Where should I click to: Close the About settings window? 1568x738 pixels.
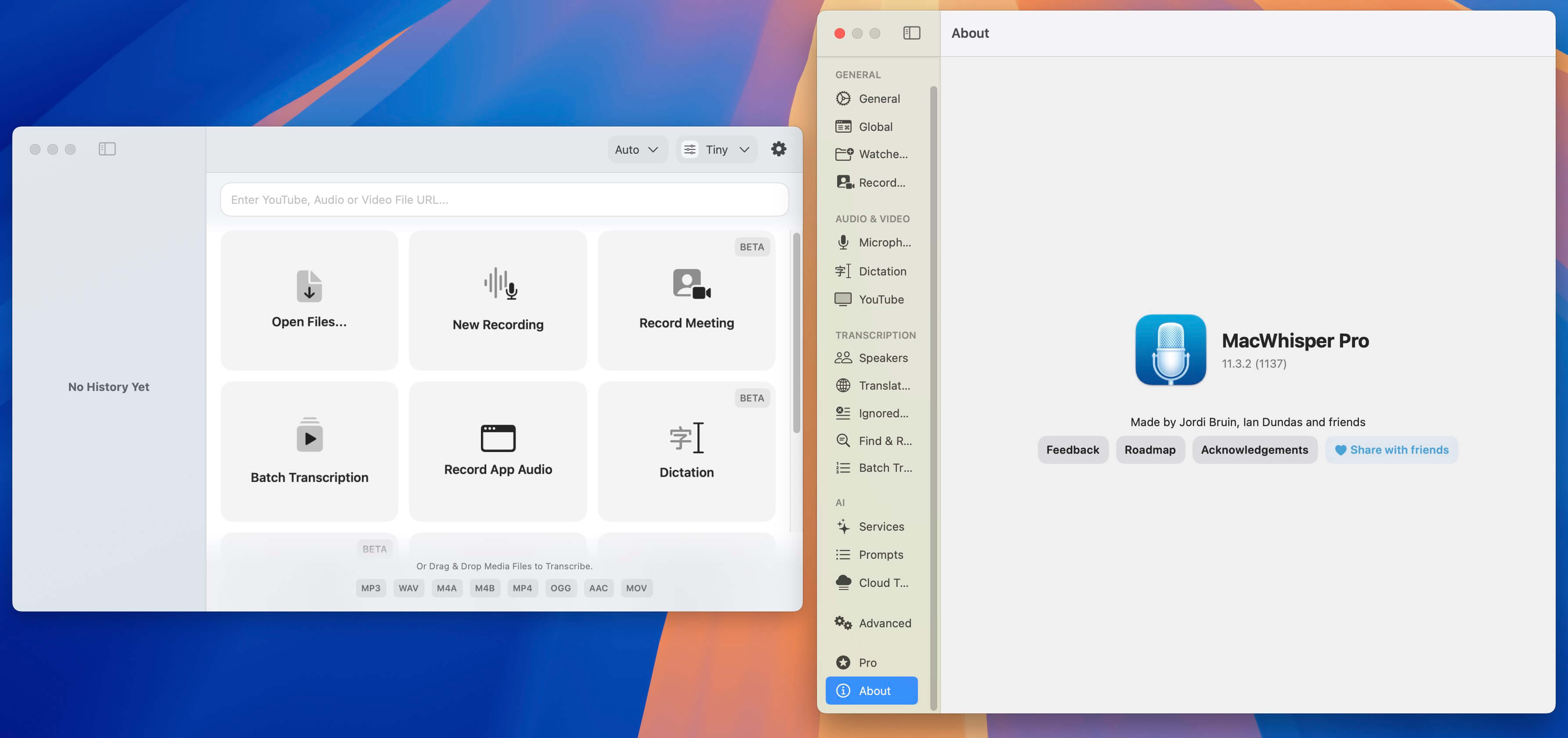tap(839, 33)
